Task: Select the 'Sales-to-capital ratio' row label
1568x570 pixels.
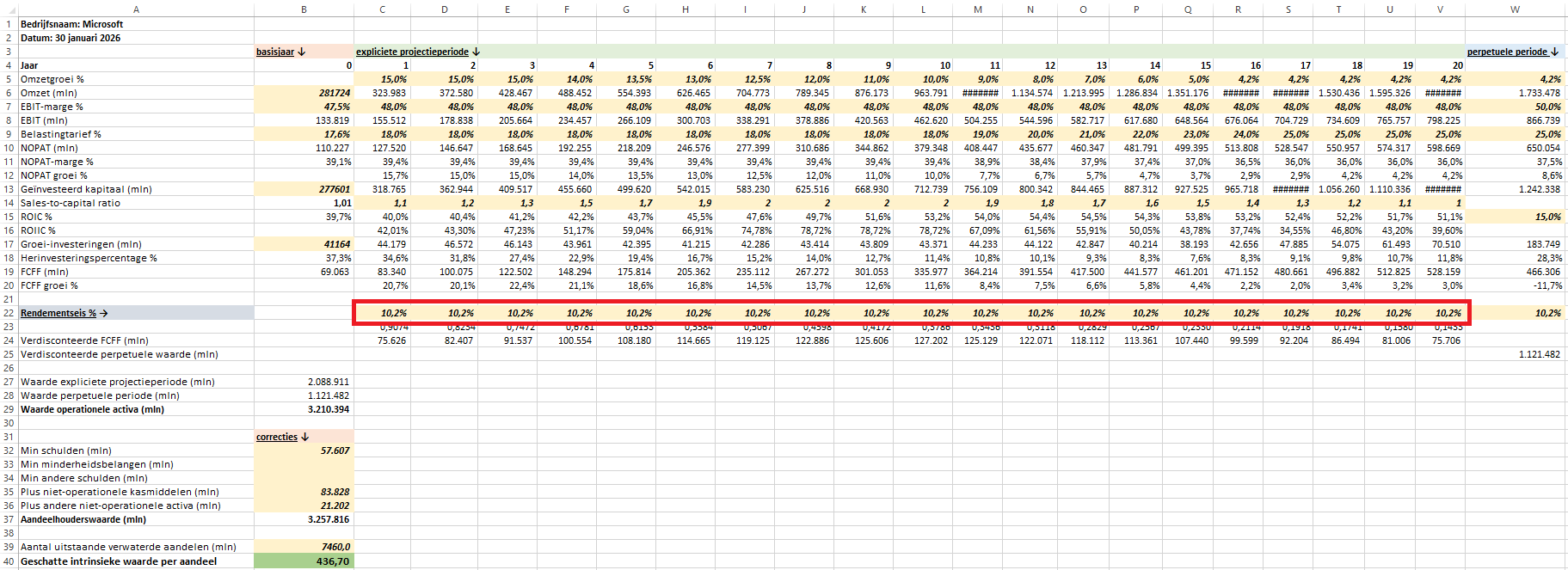Action: 71,203
